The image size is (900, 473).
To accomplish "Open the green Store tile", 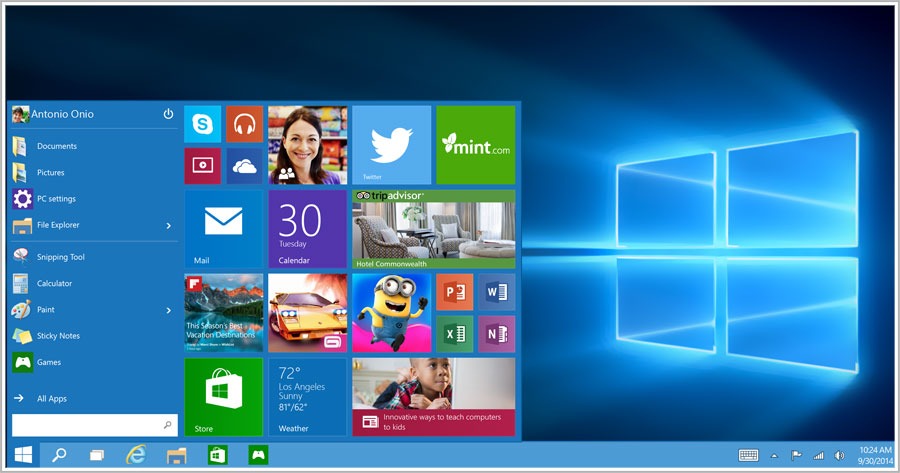I will 223,396.
